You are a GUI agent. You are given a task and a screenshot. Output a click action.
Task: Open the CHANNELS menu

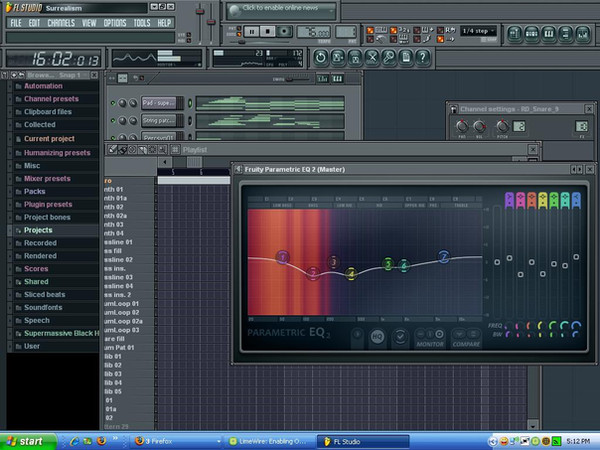(x=61, y=23)
